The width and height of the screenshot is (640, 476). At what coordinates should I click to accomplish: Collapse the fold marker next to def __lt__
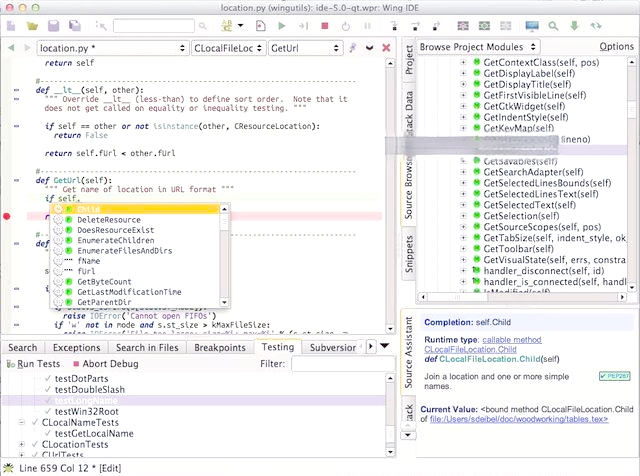(16, 90)
